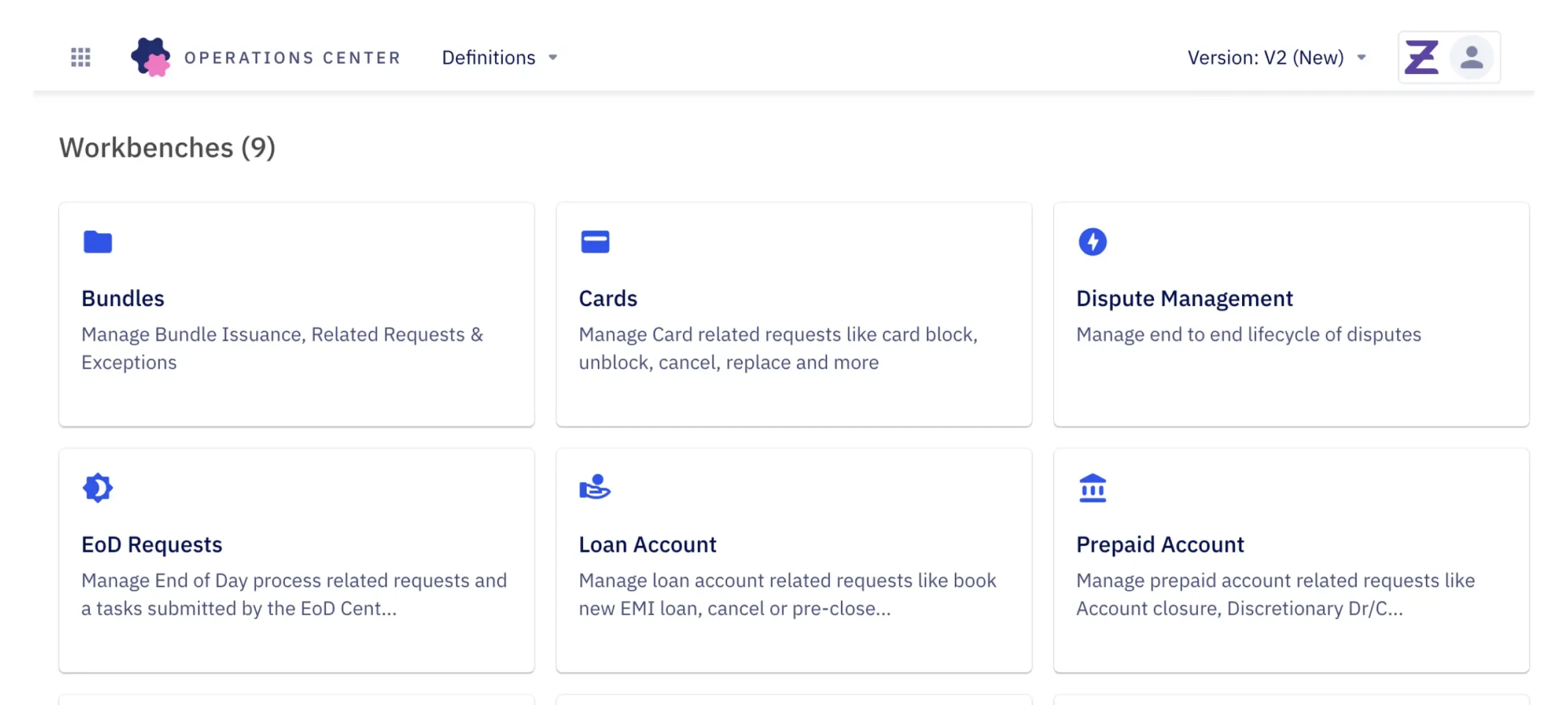This screenshot has width=1568, height=705.
Task: Open the apps grid launcher icon
Action: (x=80, y=58)
